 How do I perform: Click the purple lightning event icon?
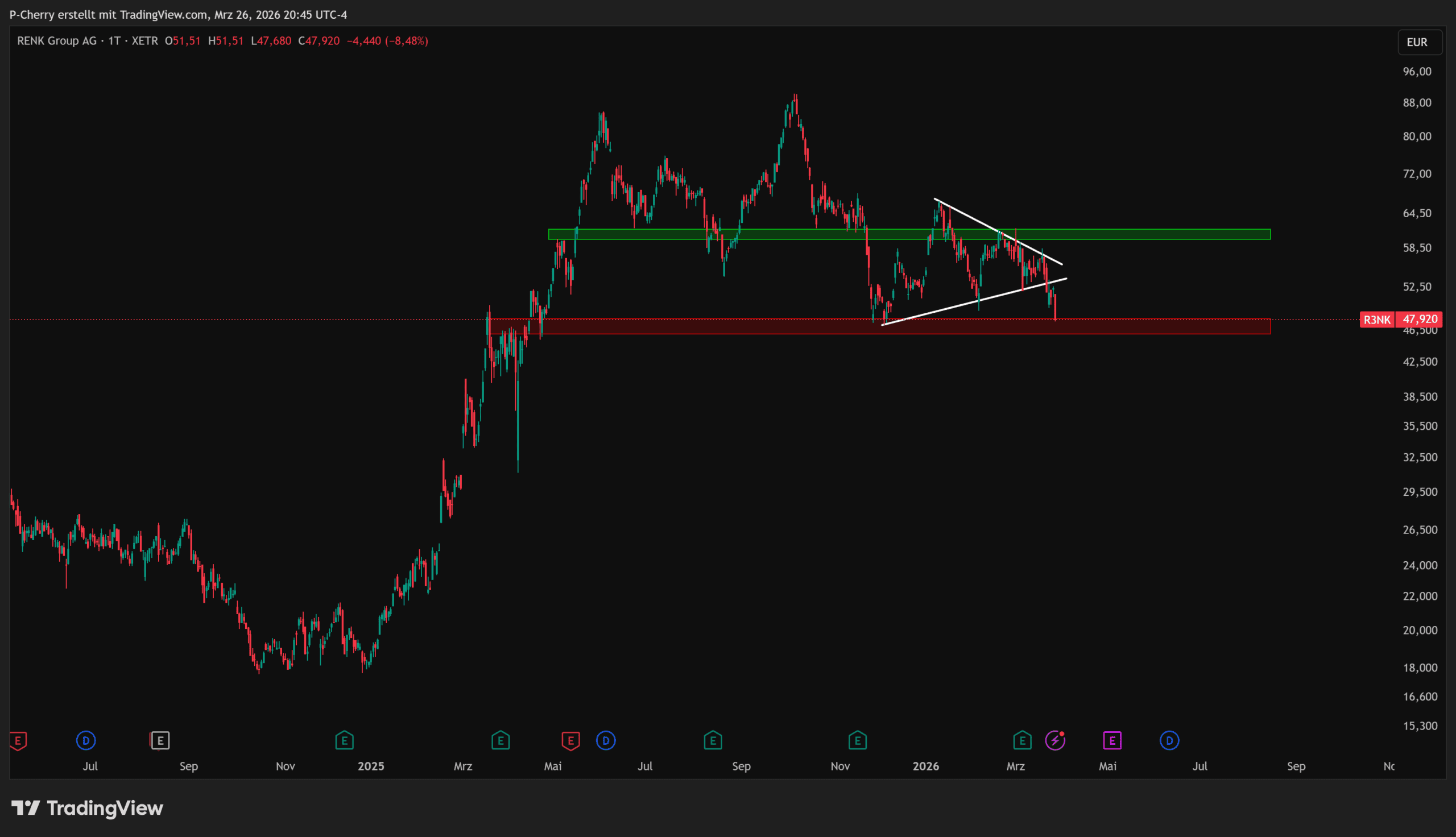pos(1055,740)
